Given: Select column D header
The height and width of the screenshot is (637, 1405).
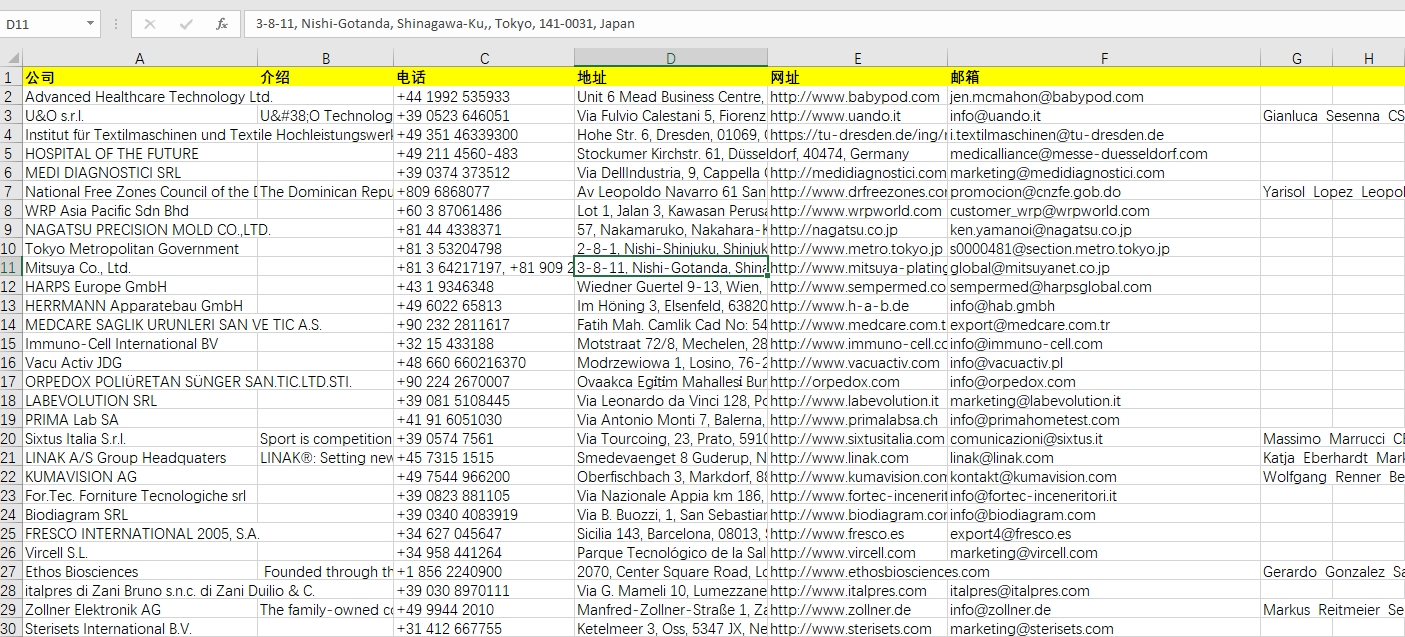Looking at the screenshot, I should (671, 58).
